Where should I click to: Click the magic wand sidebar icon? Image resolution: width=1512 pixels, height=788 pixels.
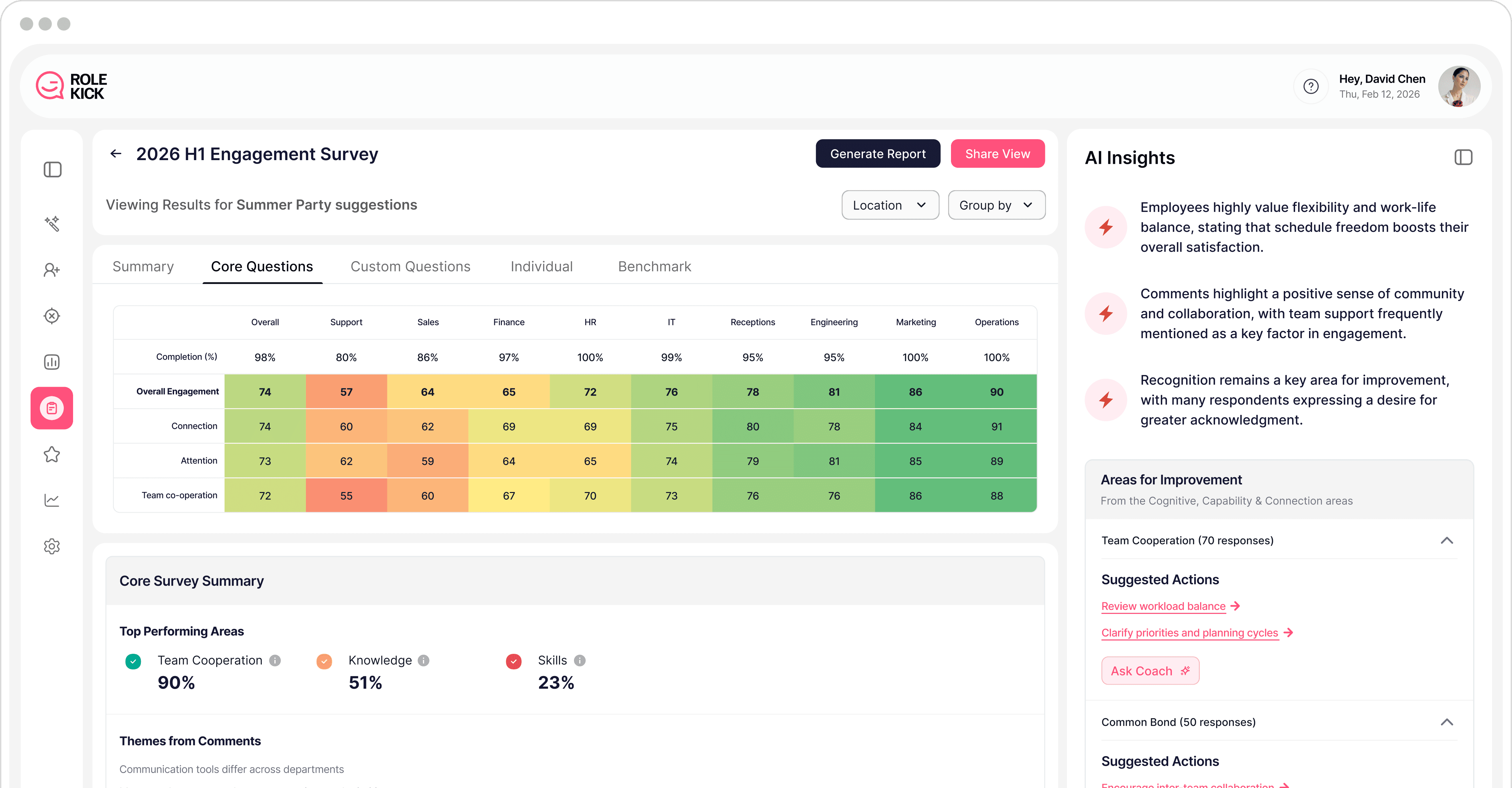[52, 224]
